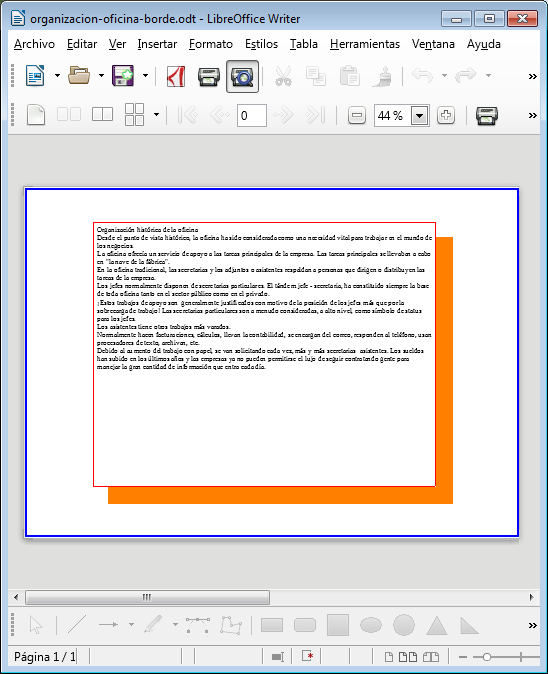Expand the multiple pages preview dropdown arrow
Screen dimensions: 548x674
pyautogui.click(x=156, y=115)
